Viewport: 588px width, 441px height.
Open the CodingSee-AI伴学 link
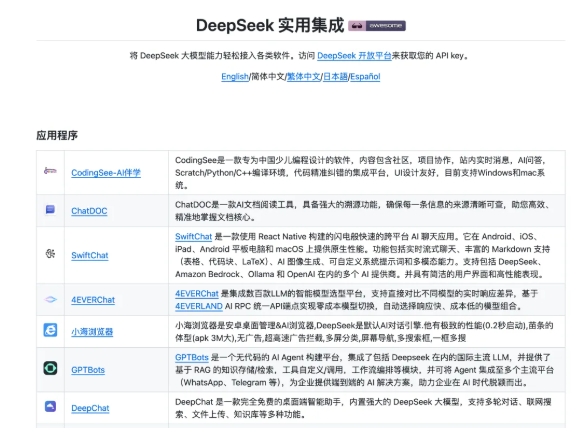(x=106, y=173)
